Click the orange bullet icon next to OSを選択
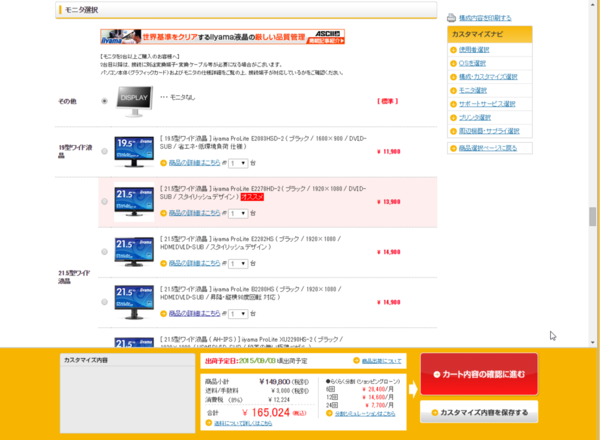Viewport: 600px width, 440px height. click(453, 64)
